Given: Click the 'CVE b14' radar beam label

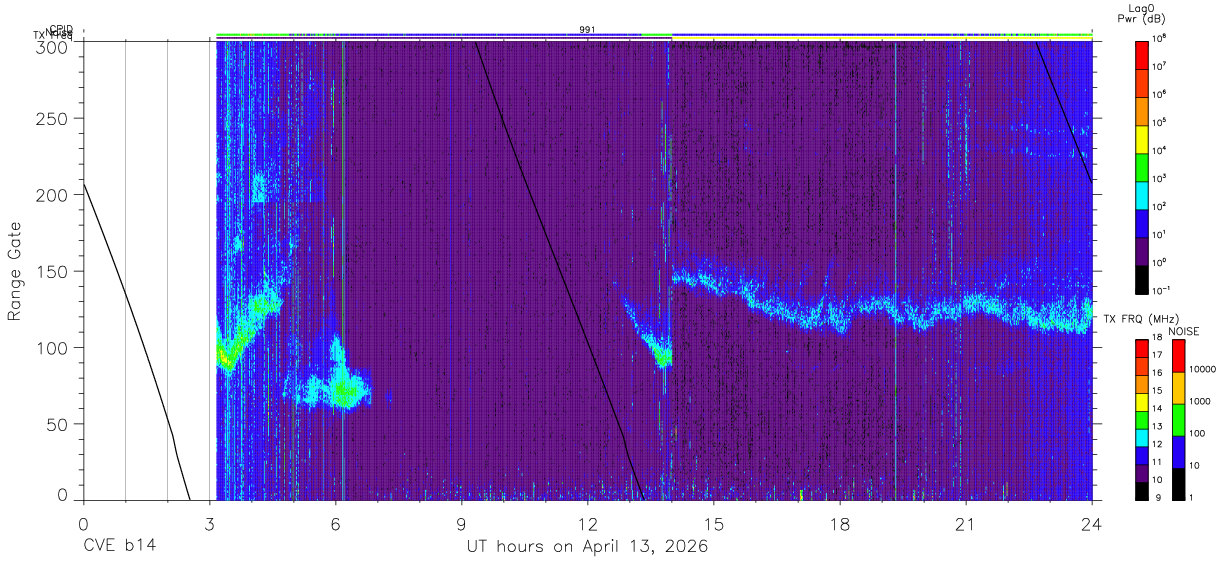Looking at the screenshot, I should [119, 547].
